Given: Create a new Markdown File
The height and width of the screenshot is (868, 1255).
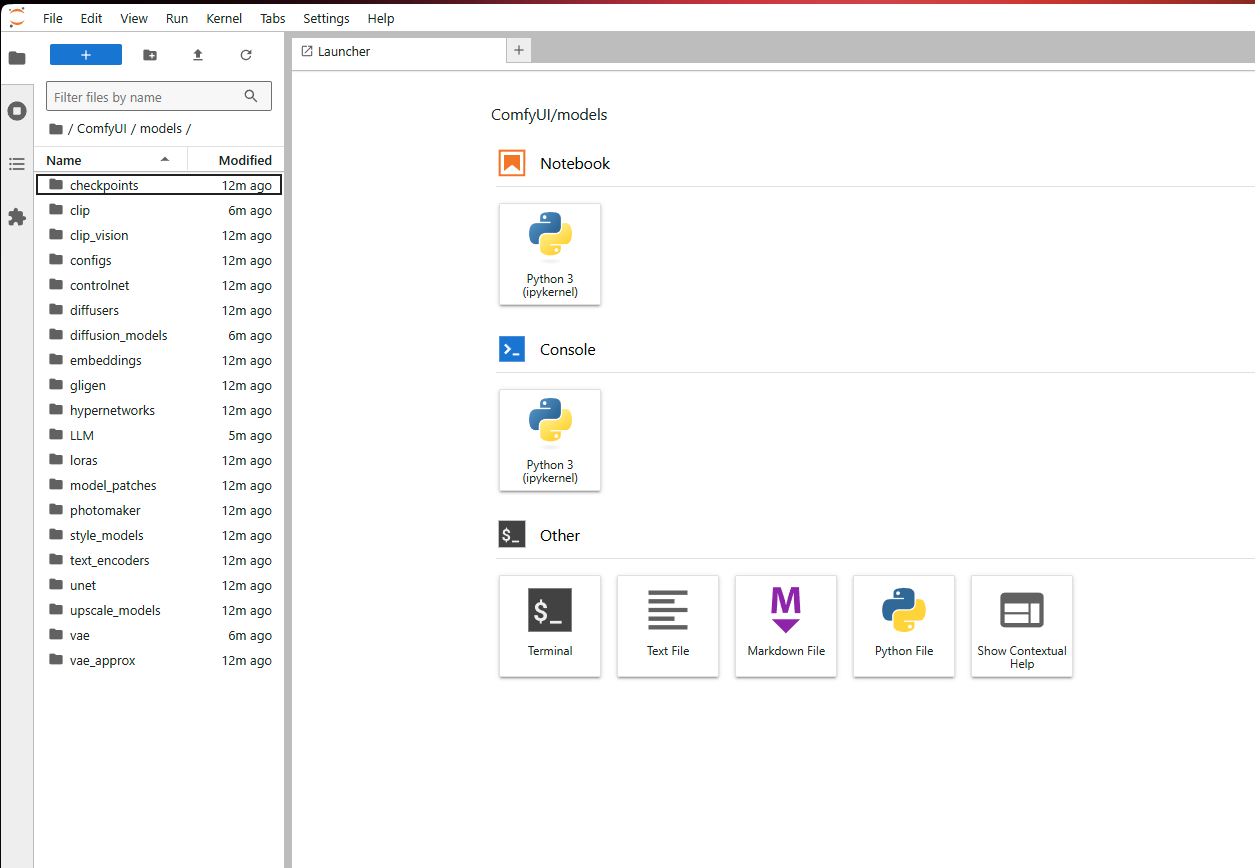Looking at the screenshot, I should coord(786,626).
